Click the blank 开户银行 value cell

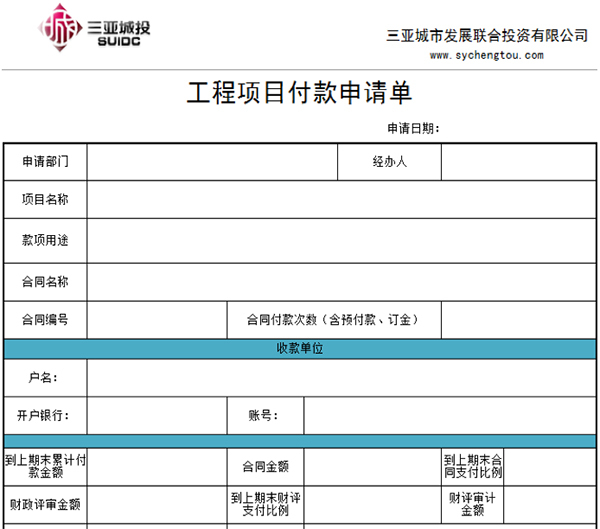point(157,416)
